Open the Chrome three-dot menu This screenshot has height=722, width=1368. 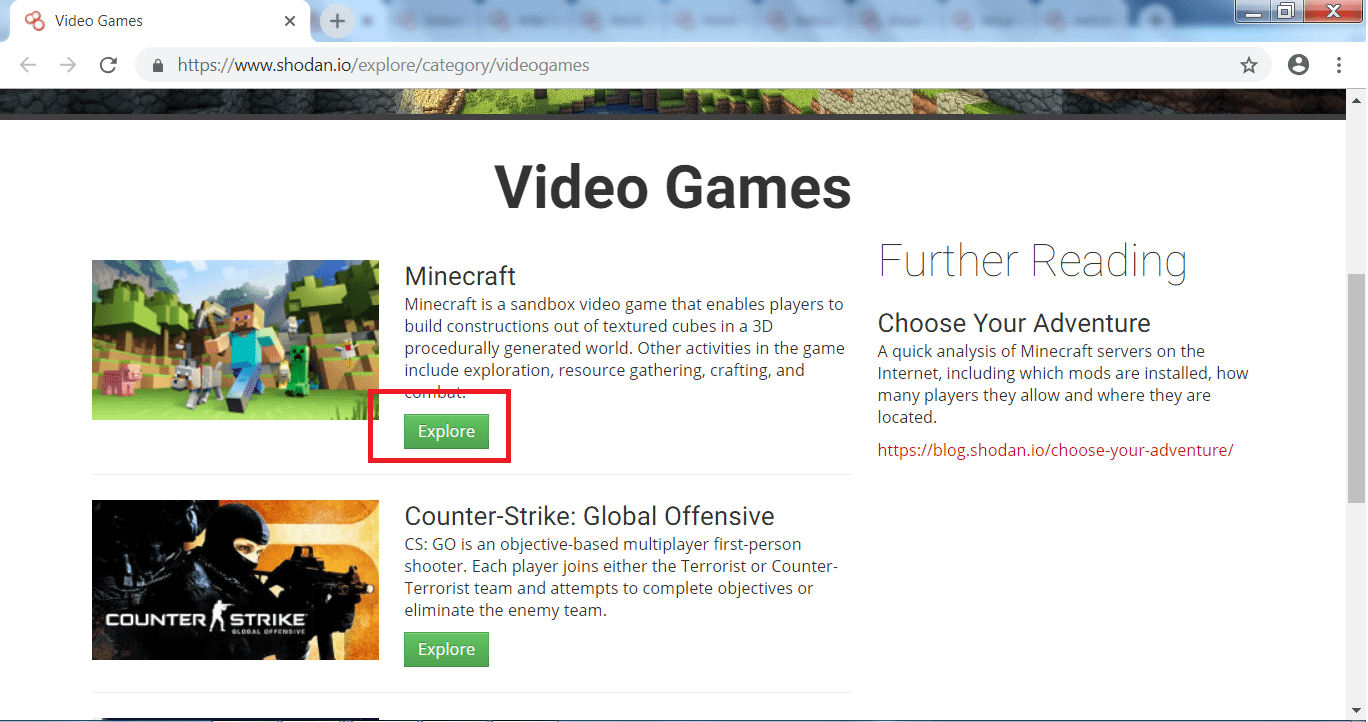coord(1339,65)
